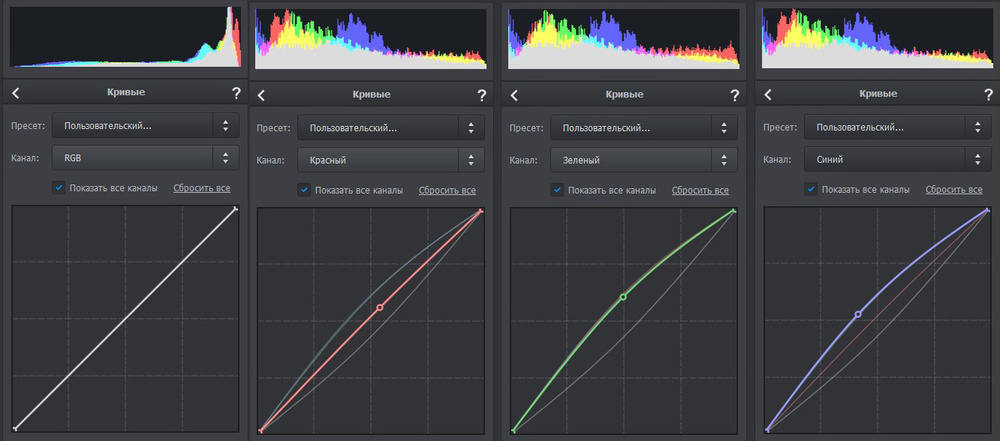Go back from the Красный channel curves panel
This screenshot has width=1000, height=441.
(262, 96)
